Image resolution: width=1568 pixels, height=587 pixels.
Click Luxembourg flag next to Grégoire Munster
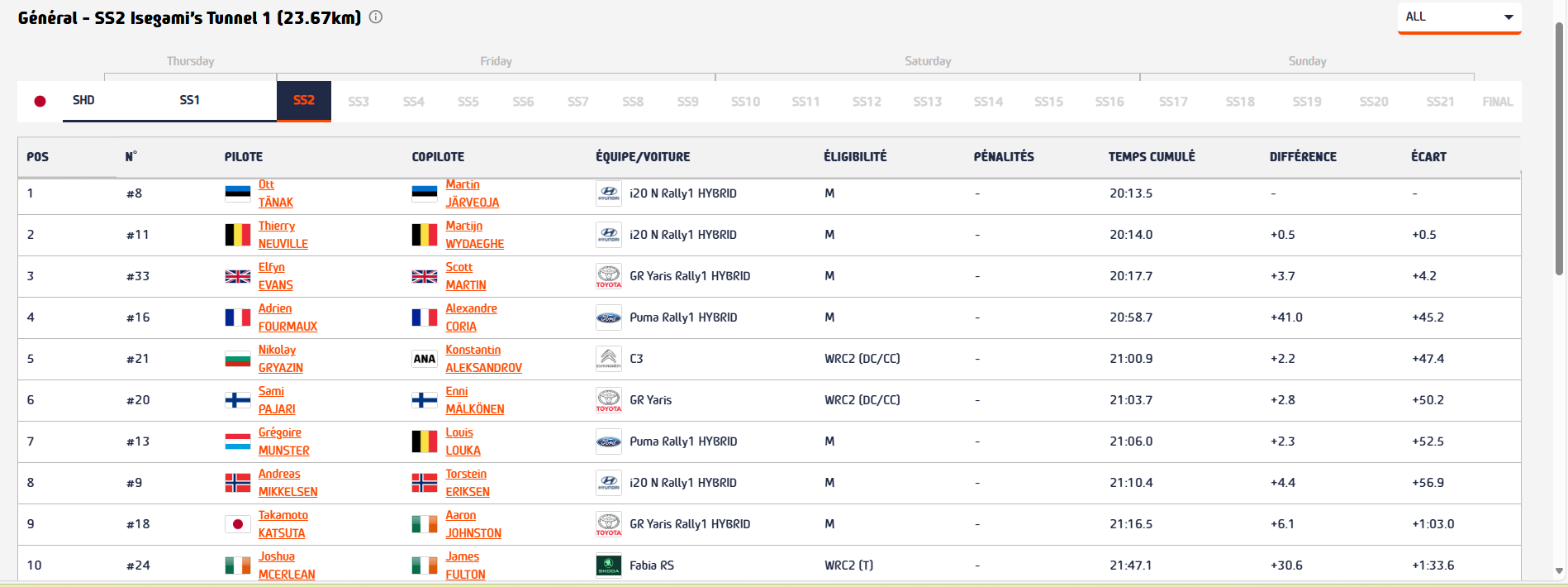238,441
